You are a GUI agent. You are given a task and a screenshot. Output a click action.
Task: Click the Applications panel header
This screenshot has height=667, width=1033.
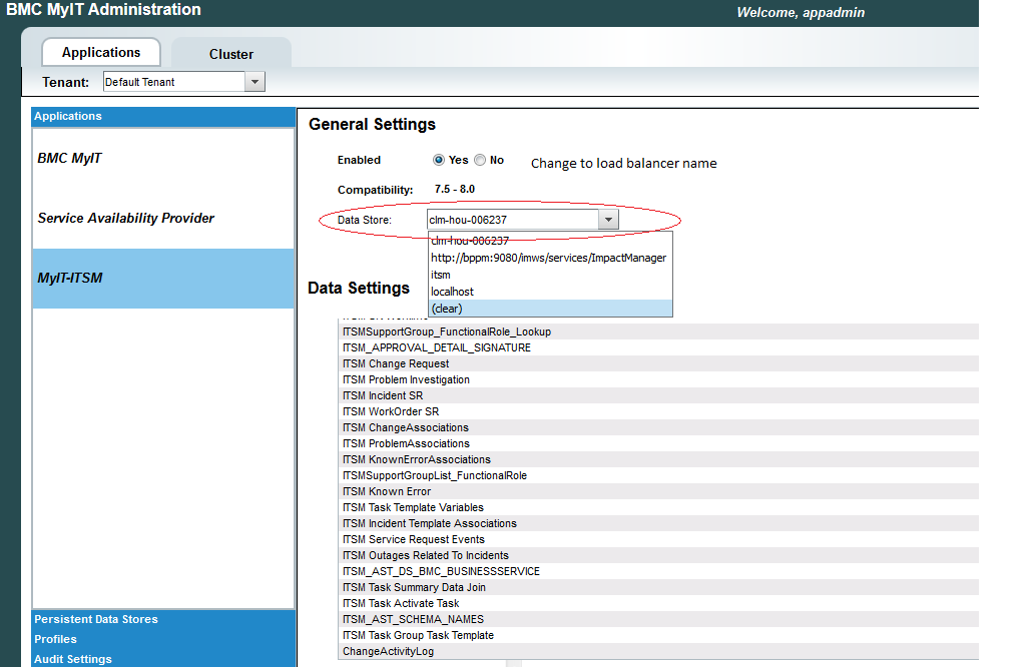click(x=163, y=117)
